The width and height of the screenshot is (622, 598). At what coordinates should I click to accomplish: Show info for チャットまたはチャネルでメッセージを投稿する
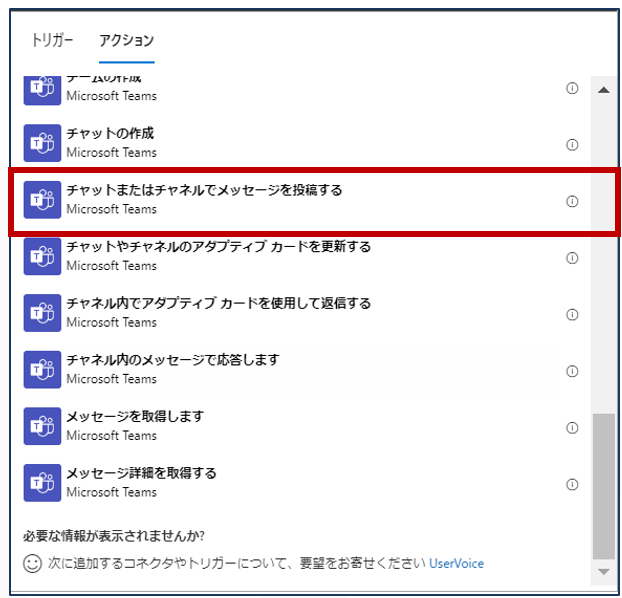tap(572, 202)
